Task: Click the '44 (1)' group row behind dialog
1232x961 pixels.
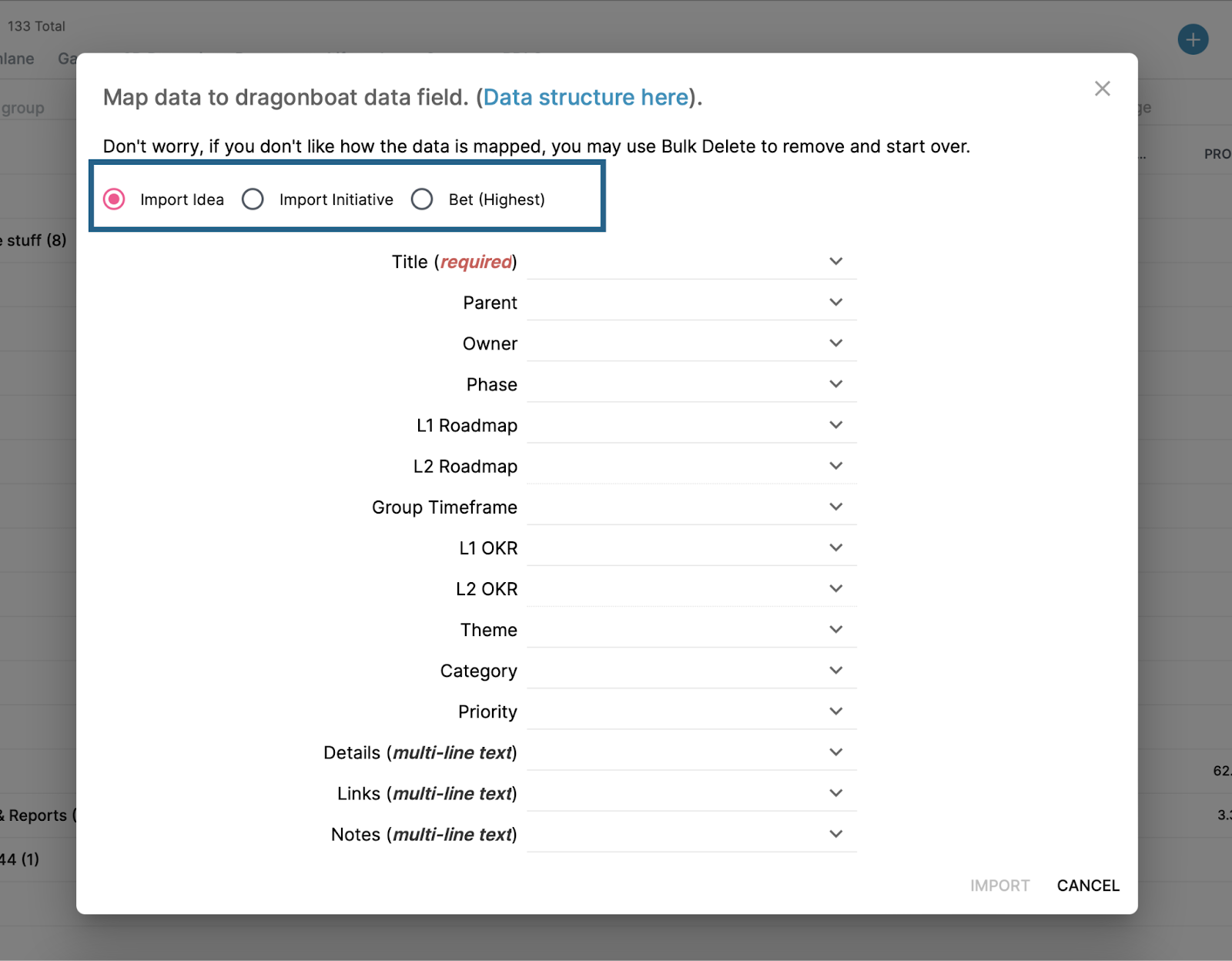Action: click(20, 859)
